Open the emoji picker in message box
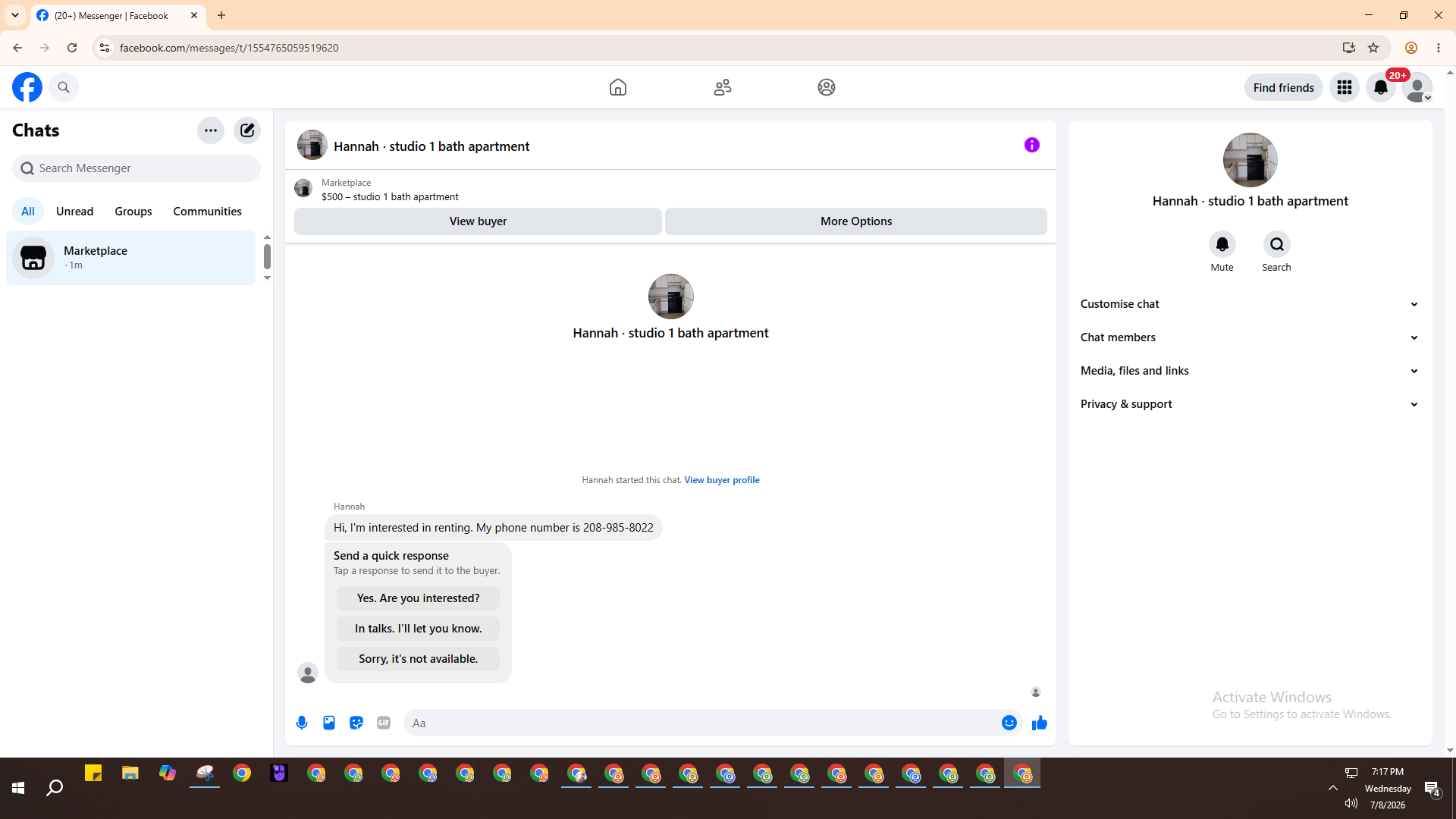This screenshot has width=1456, height=819. click(1009, 723)
